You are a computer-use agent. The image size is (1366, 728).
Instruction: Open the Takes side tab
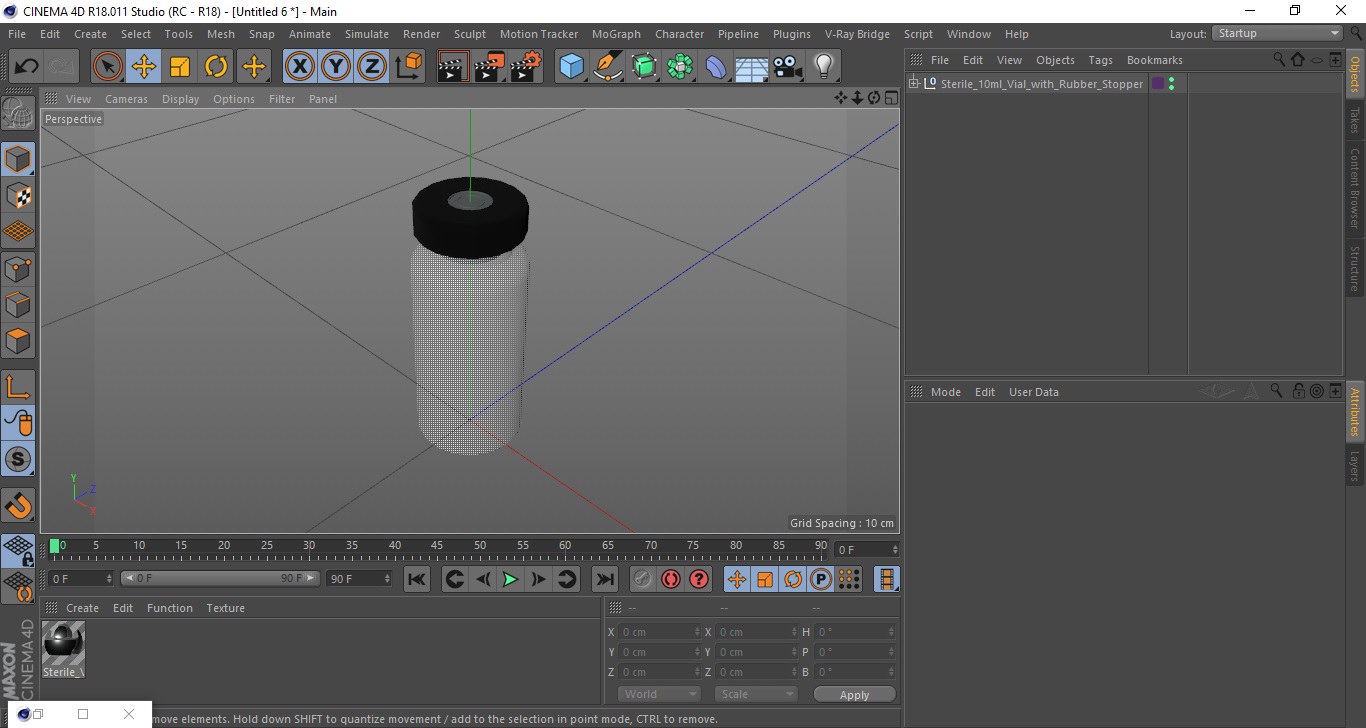(x=1355, y=121)
